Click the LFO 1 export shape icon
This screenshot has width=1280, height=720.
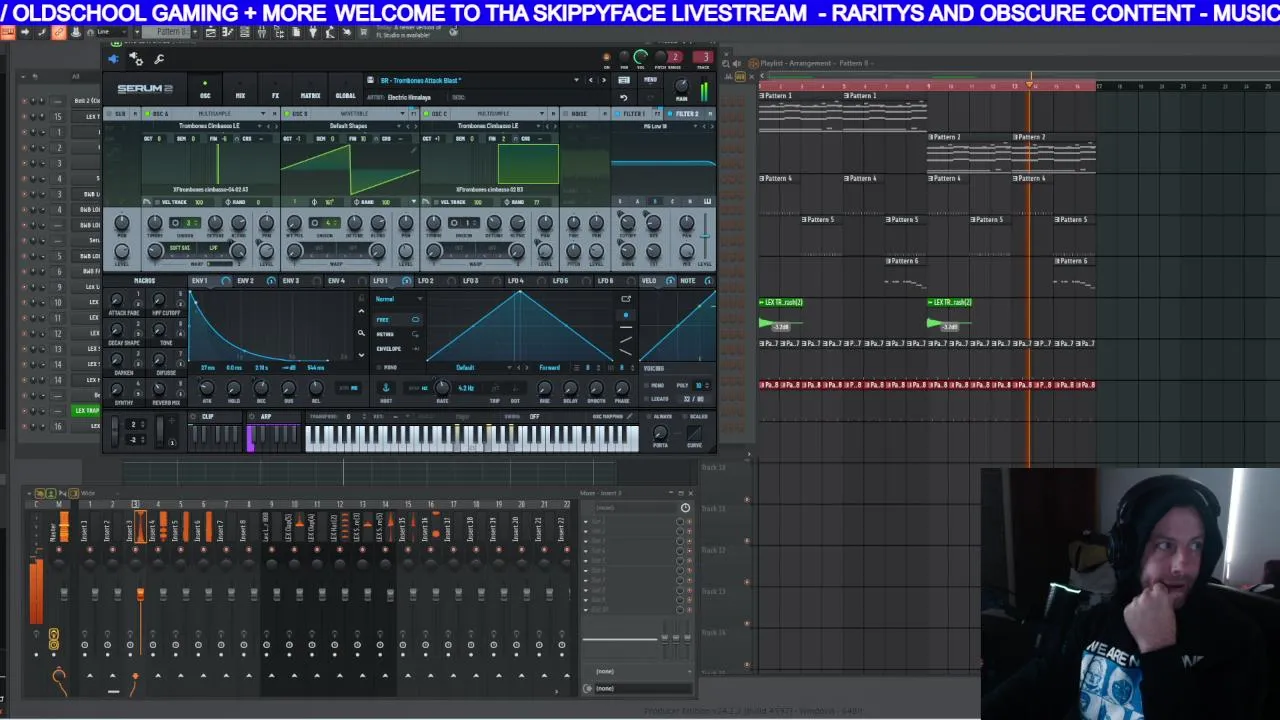click(x=626, y=298)
